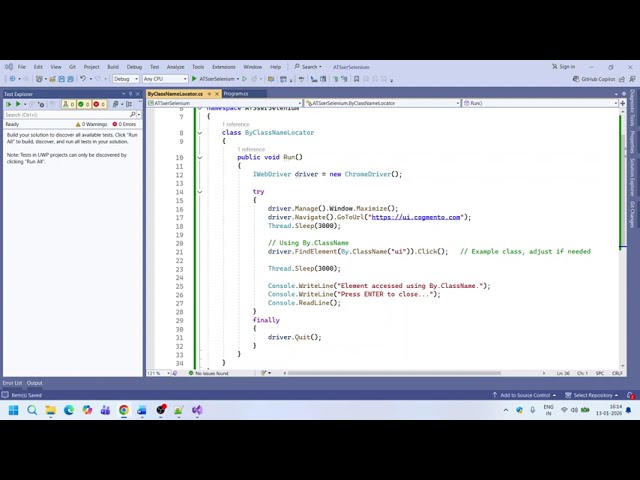Viewport: 640px width, 480px height.
Task: Open Windows Start menu
Action: (13, 410)
